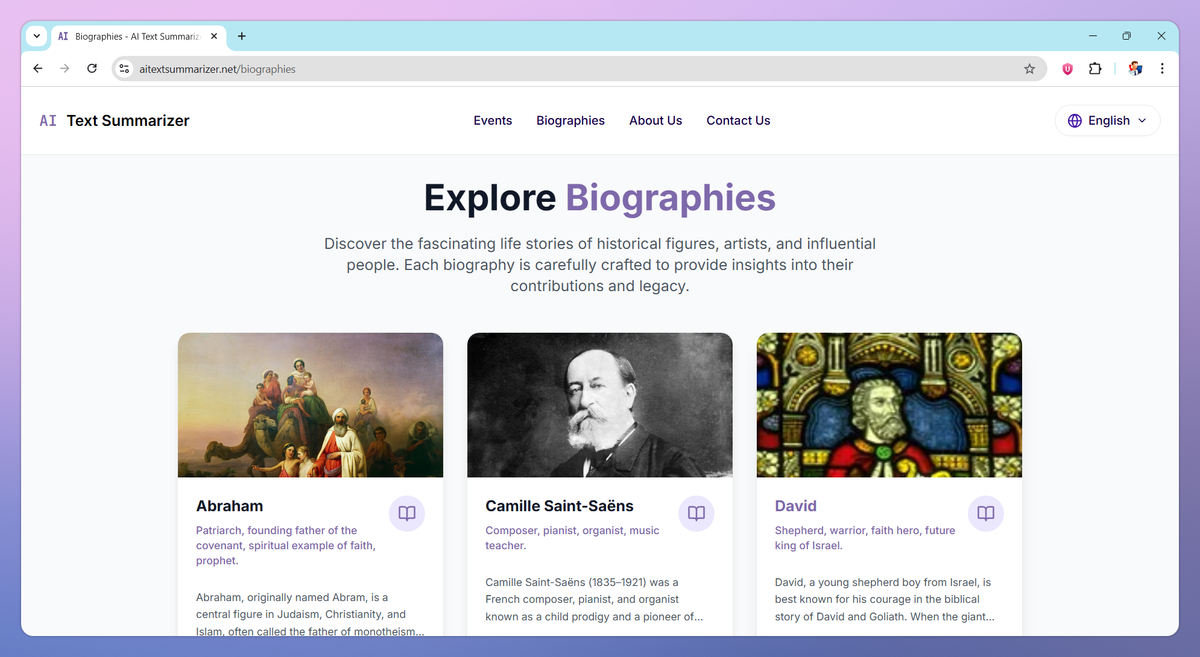The height and width of the screenshot is (657, 1200).
Task: Reload the page
Action: 92,69
